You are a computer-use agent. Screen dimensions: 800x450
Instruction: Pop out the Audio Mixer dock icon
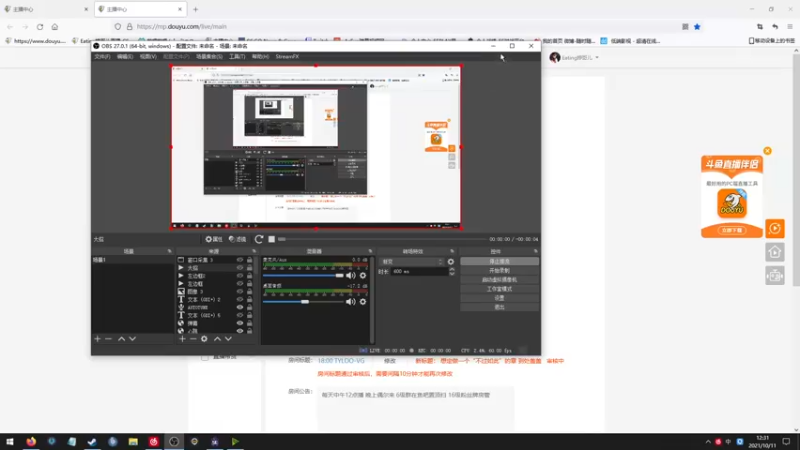(x=370, y=252)
